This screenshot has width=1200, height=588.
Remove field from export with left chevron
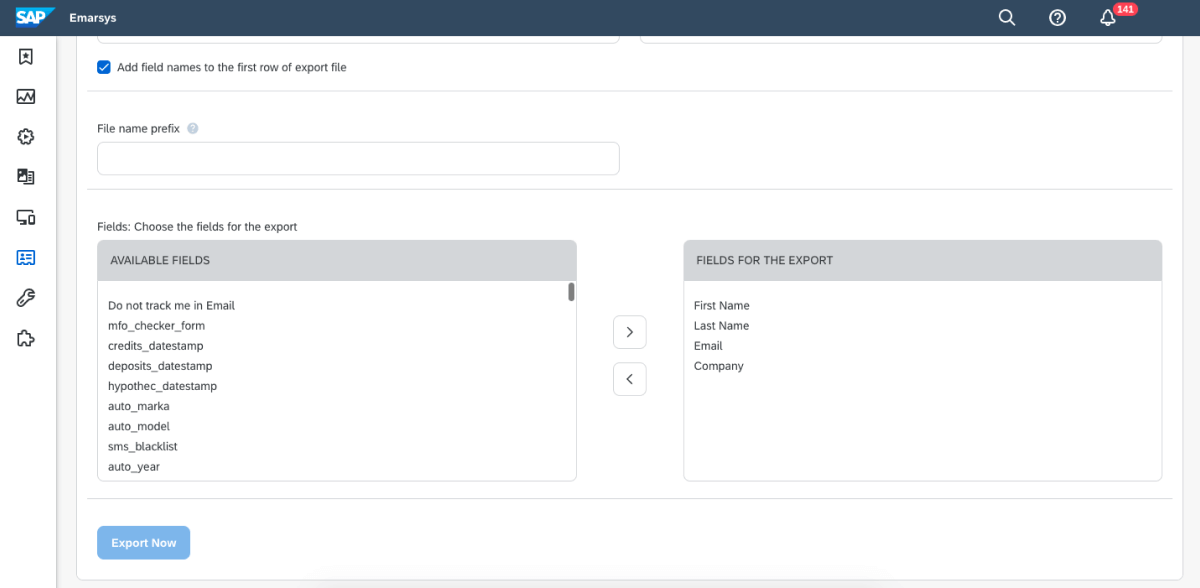pyautogui.click(x=630, y=379)
